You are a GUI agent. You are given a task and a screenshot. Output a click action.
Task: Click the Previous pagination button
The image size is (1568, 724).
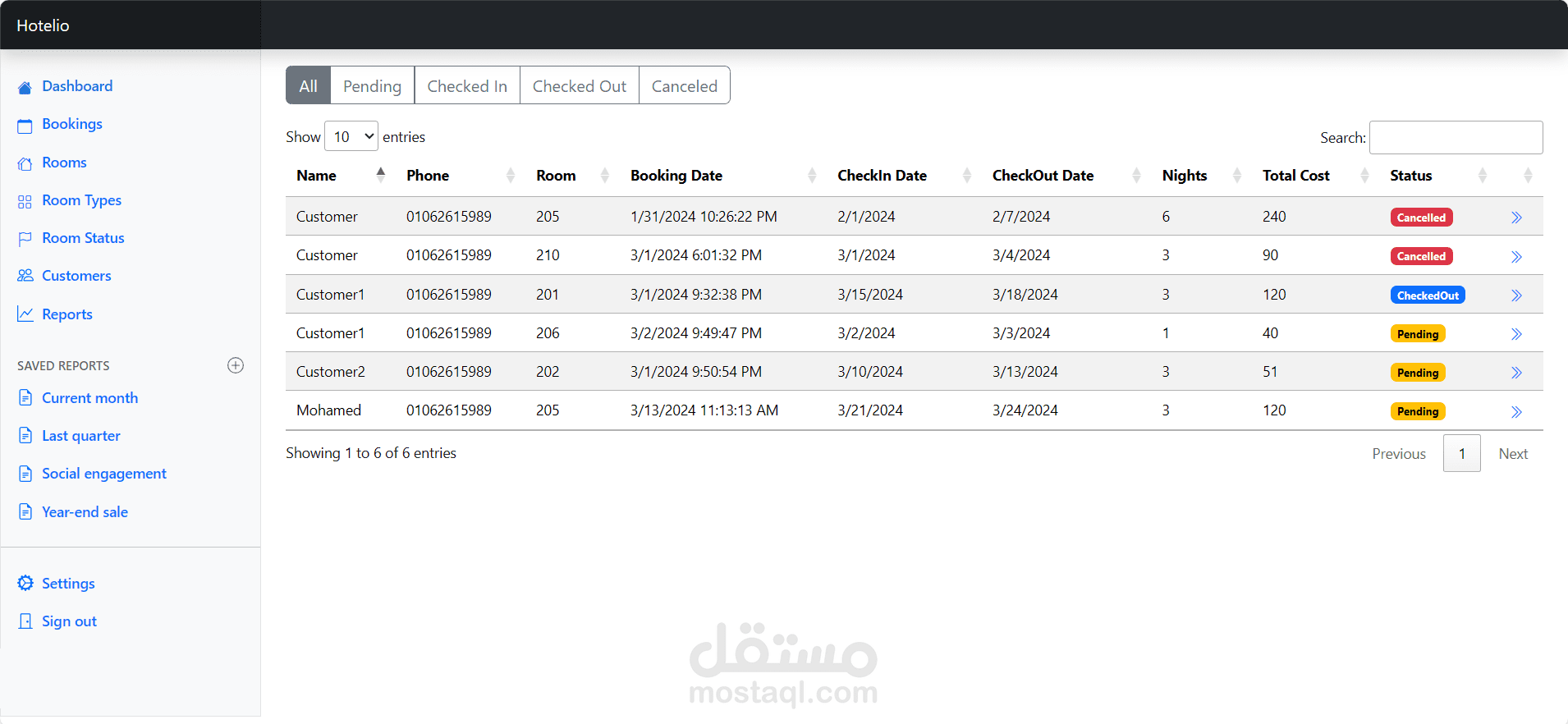tap(1399, 454)
